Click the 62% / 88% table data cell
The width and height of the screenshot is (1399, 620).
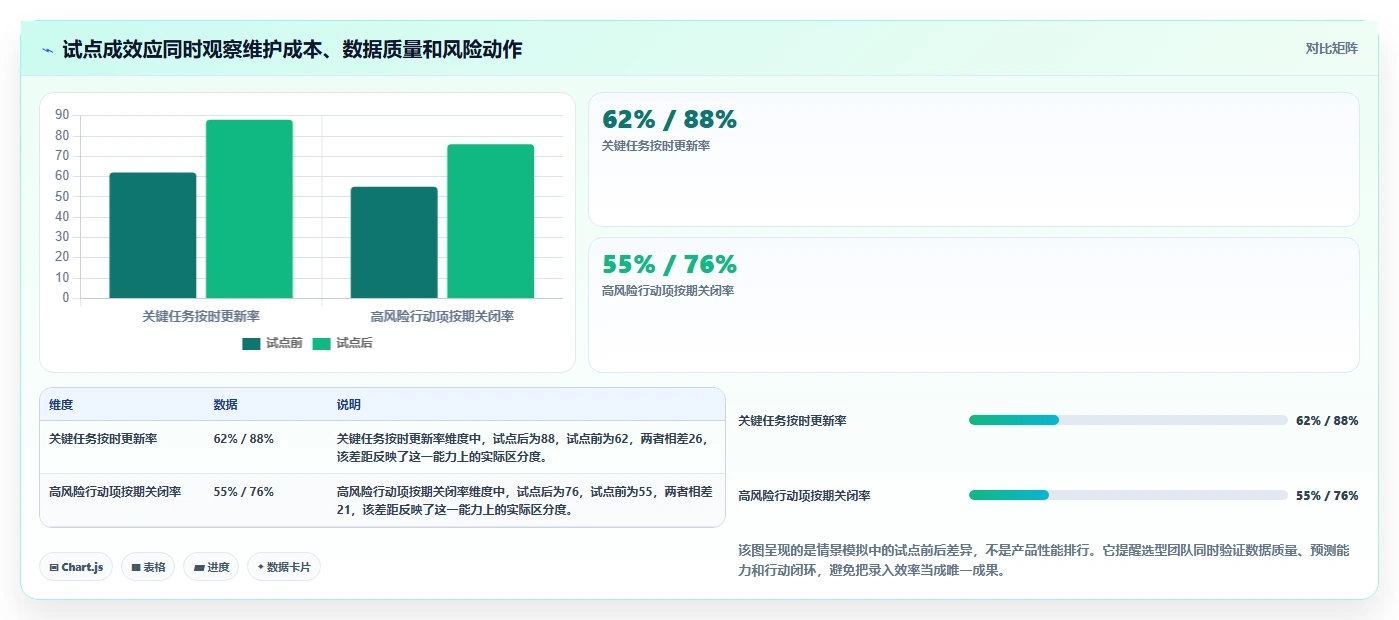coord(243,439)
